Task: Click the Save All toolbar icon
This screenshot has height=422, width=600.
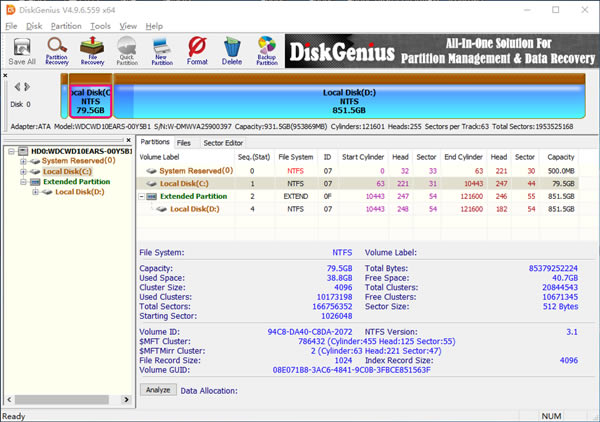Action: (x=22, y=50)
